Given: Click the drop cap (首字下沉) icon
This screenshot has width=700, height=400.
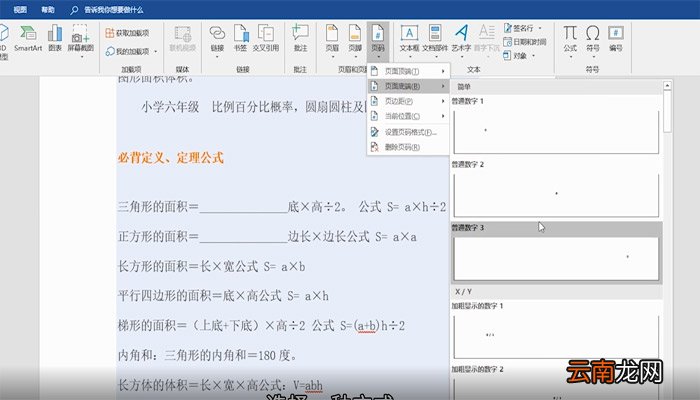Looking at the screenshot, I should click(487, 38).
